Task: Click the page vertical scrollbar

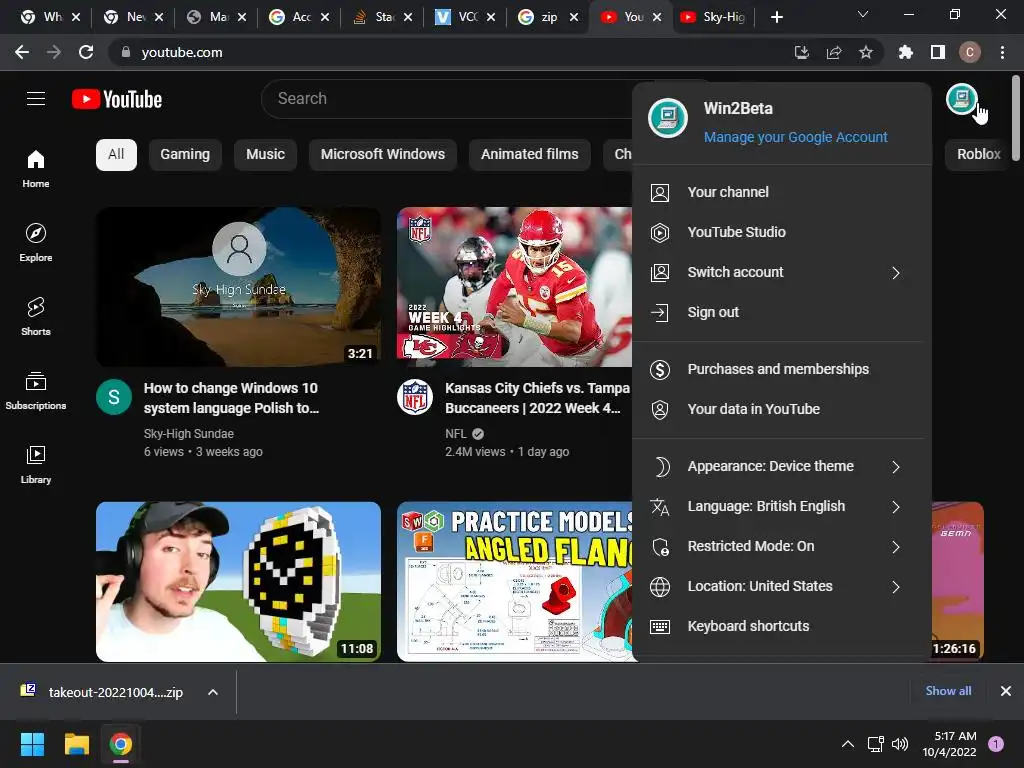Action: coord(1016,118)
